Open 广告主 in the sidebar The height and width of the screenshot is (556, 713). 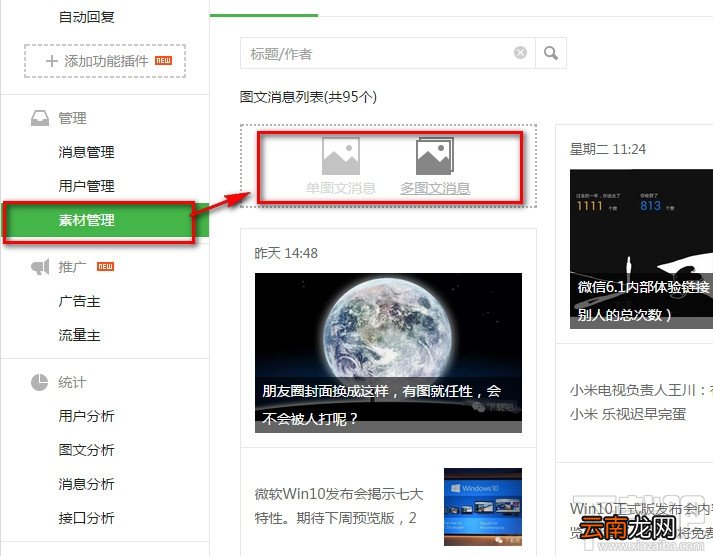(79, 301)
